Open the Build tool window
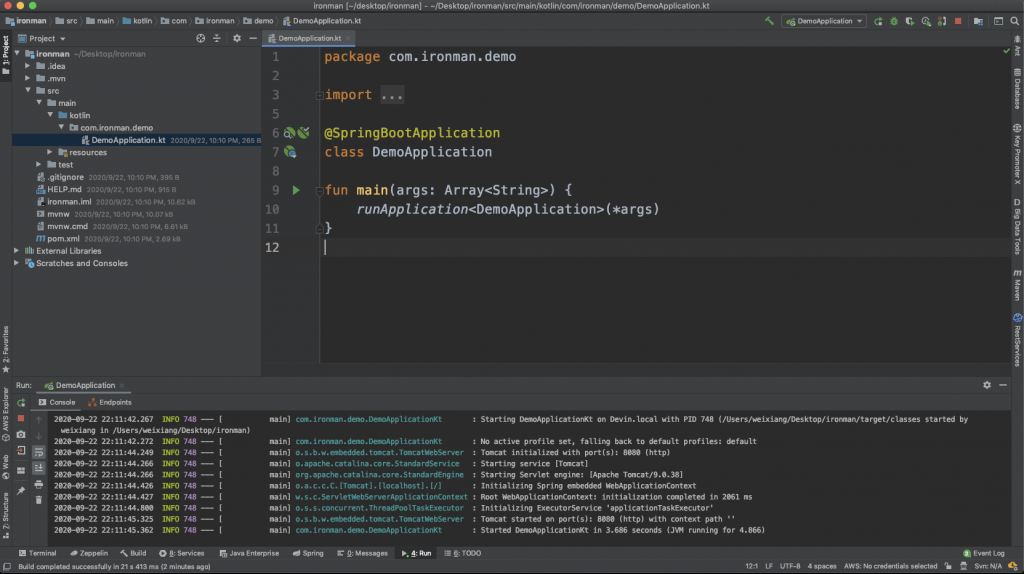The image size is (1024, 574). click(133, 553)
